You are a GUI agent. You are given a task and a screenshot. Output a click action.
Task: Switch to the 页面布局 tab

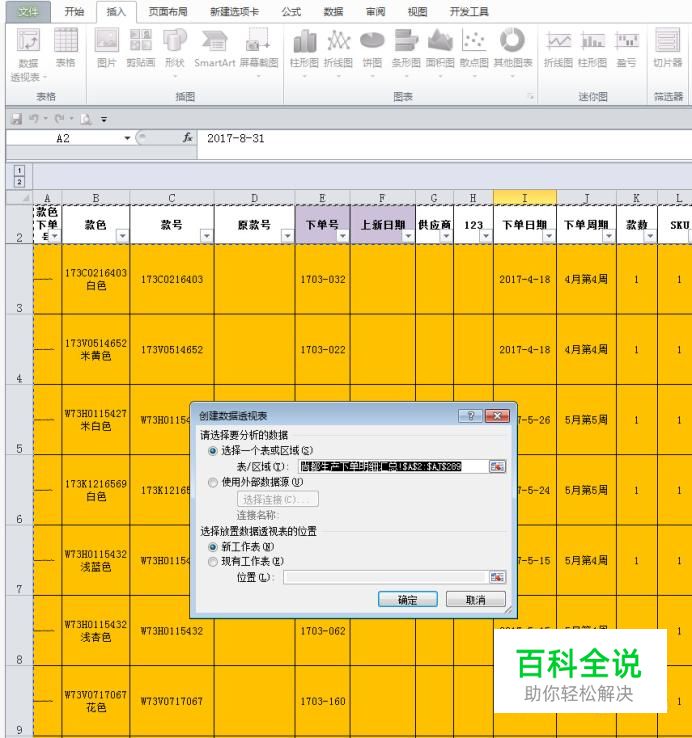click(168, 12)
